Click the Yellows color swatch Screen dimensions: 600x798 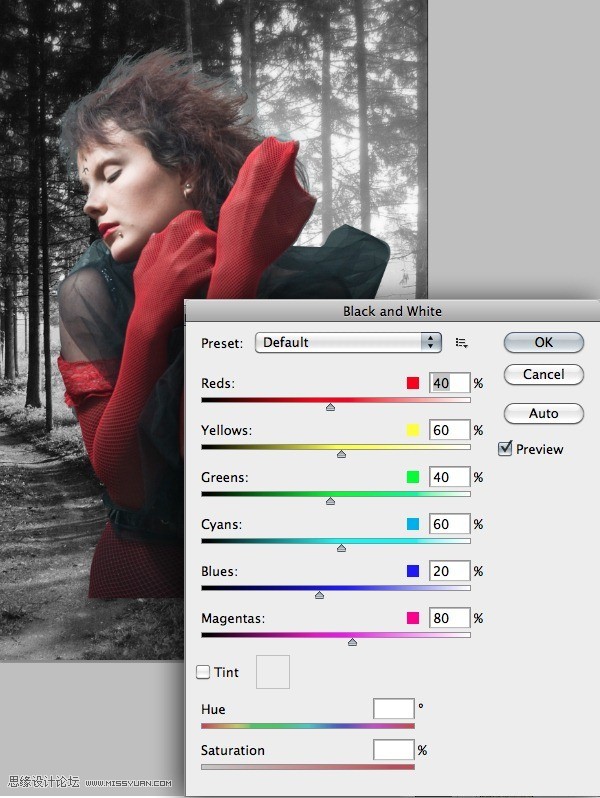coord(413,430)
